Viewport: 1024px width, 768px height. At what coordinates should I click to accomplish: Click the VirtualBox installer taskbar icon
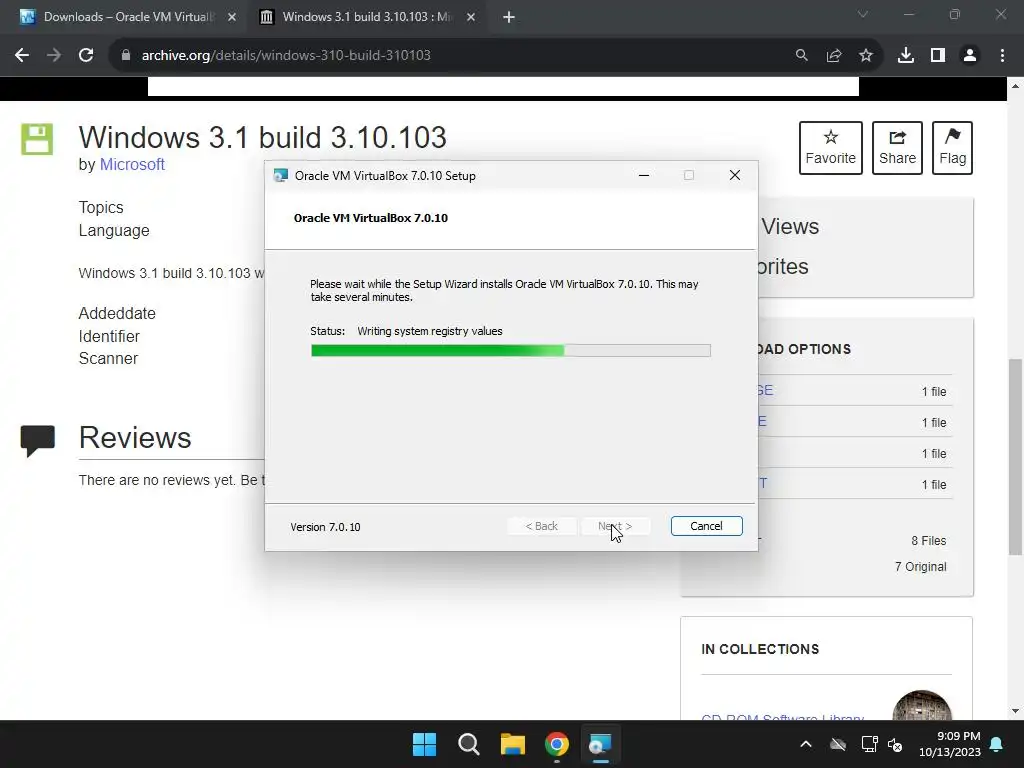coord(600,744)
